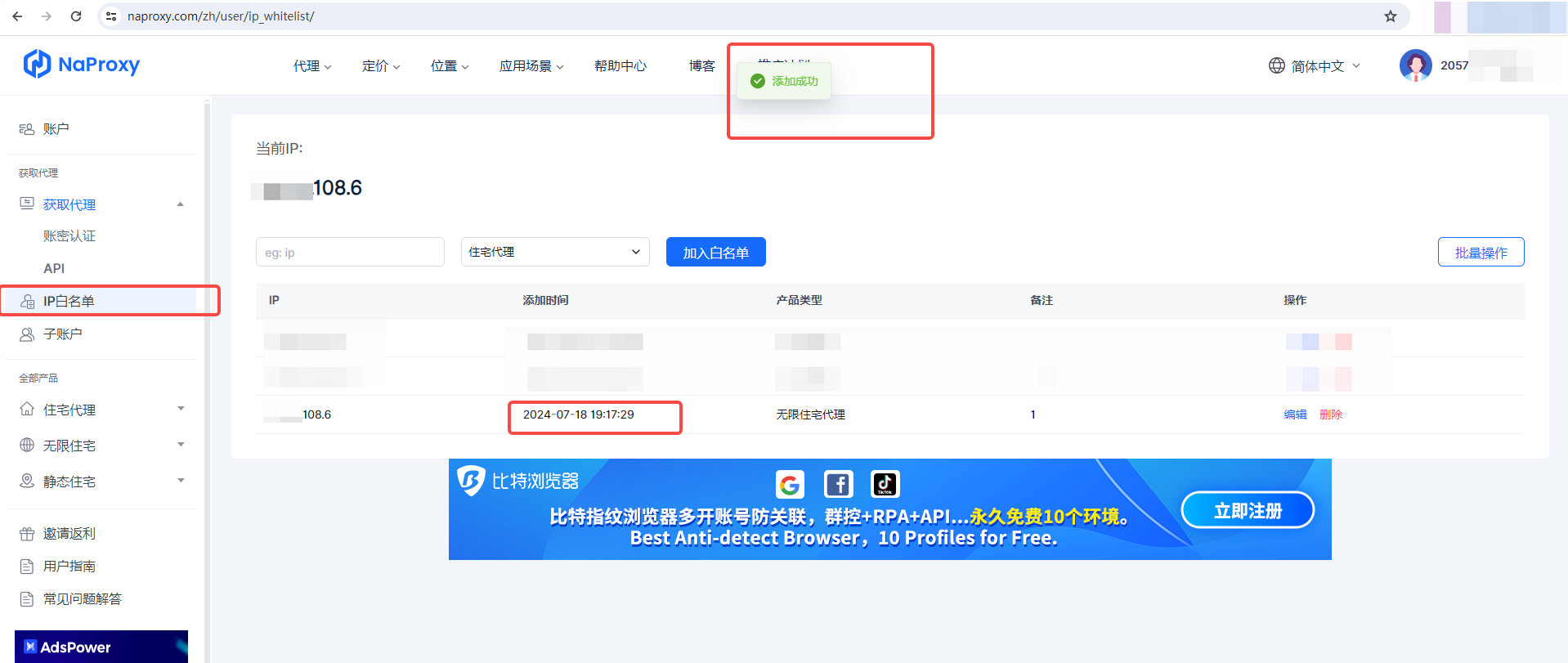Click the 比特浏览器 shield logo
This screenshot has height=663, width=1568.
pyautogui.click(x=471, y=481)
